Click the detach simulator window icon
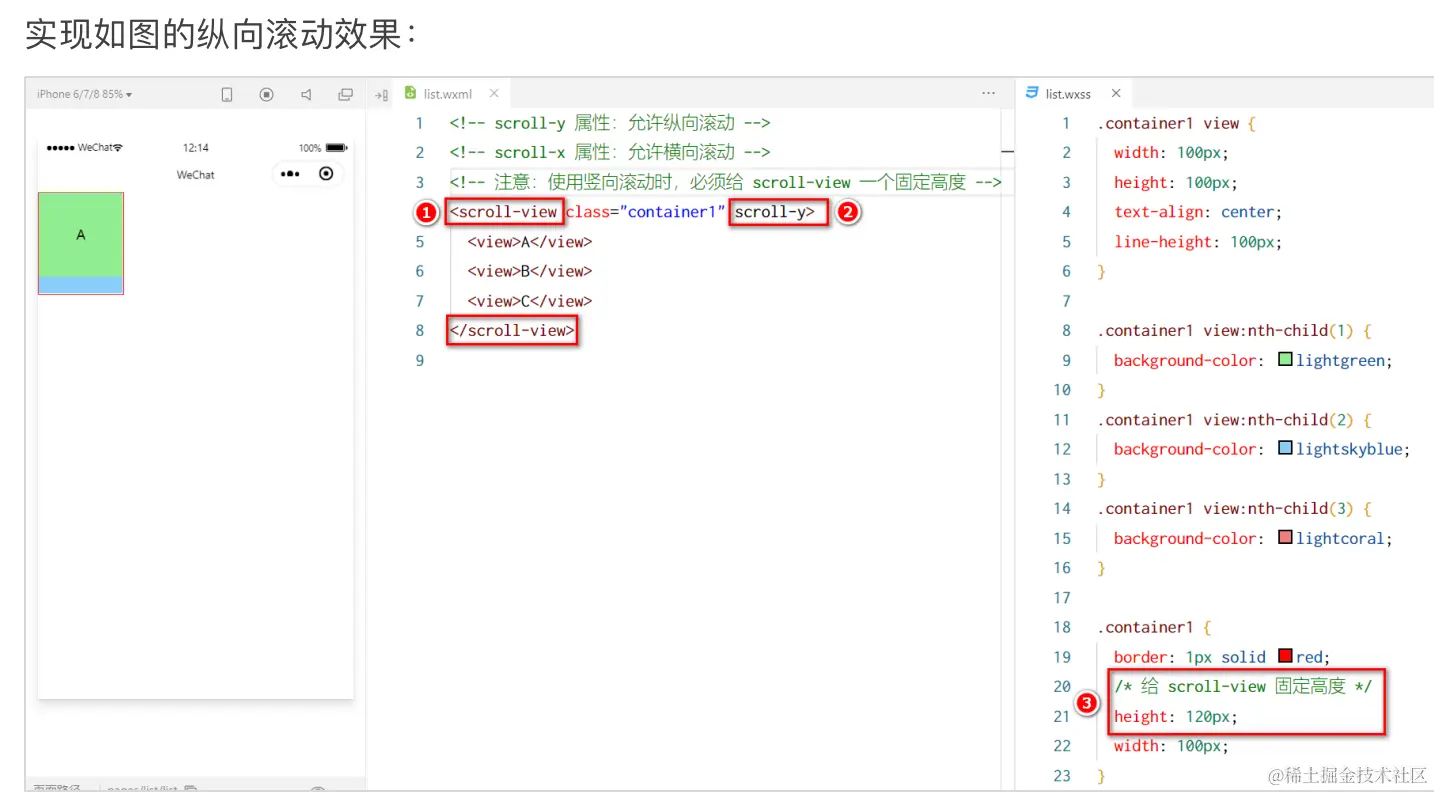The width and height of the screenshot is (1434, 792). [346, 94]
